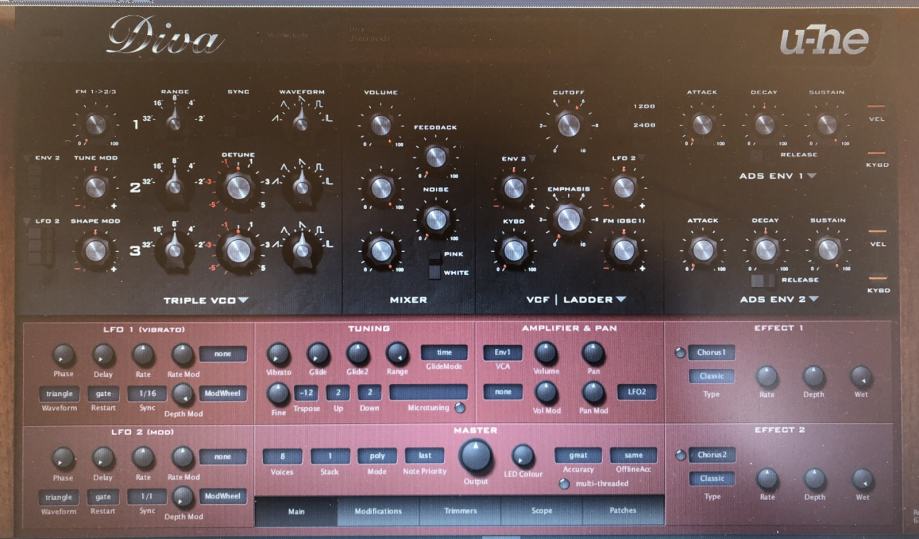This screenshot has height=539, width=919.
Task: Click ENV 1 Sustain knob
Action: 827,124
